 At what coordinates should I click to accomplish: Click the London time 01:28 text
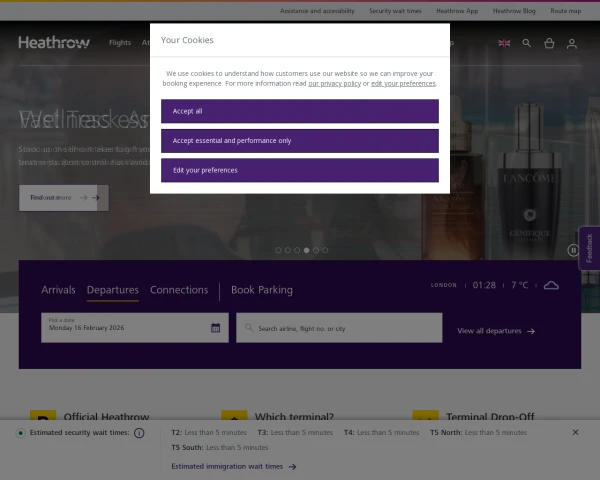tap(484, 285)
